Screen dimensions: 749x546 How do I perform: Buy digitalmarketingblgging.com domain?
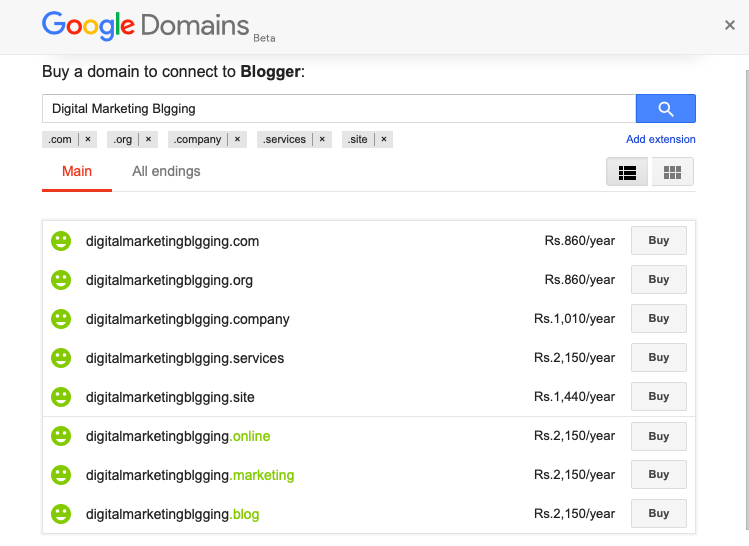click(x=659, y=241)
